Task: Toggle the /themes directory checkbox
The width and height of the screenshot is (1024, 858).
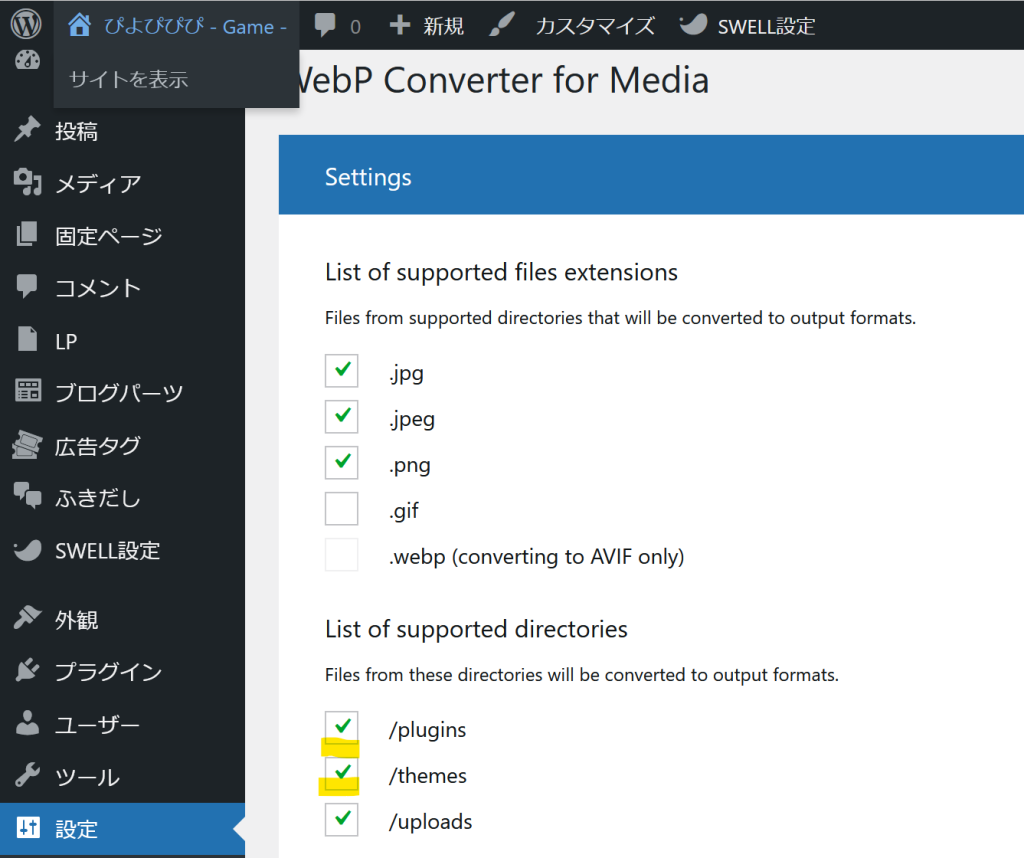Action: pos(342,774)
